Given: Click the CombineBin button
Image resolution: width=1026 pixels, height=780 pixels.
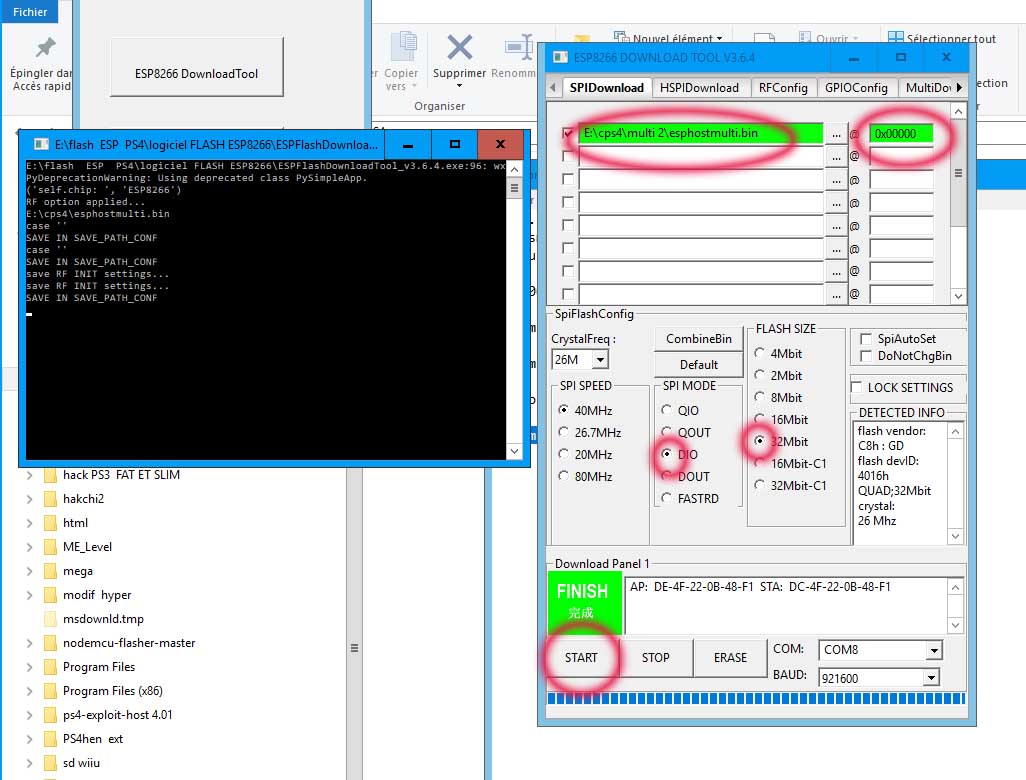Looking at the screenshot, I should [699, 339].
